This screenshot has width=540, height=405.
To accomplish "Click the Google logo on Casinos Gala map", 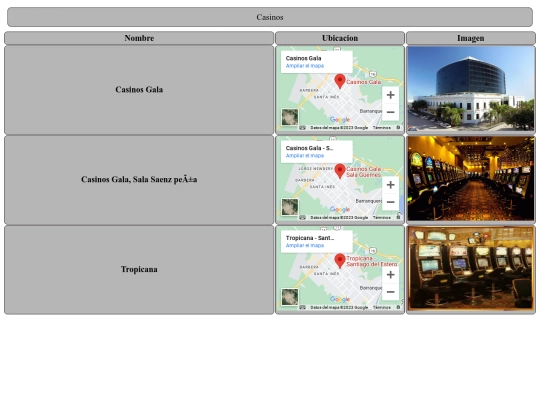I will click(x=340, y=120).
